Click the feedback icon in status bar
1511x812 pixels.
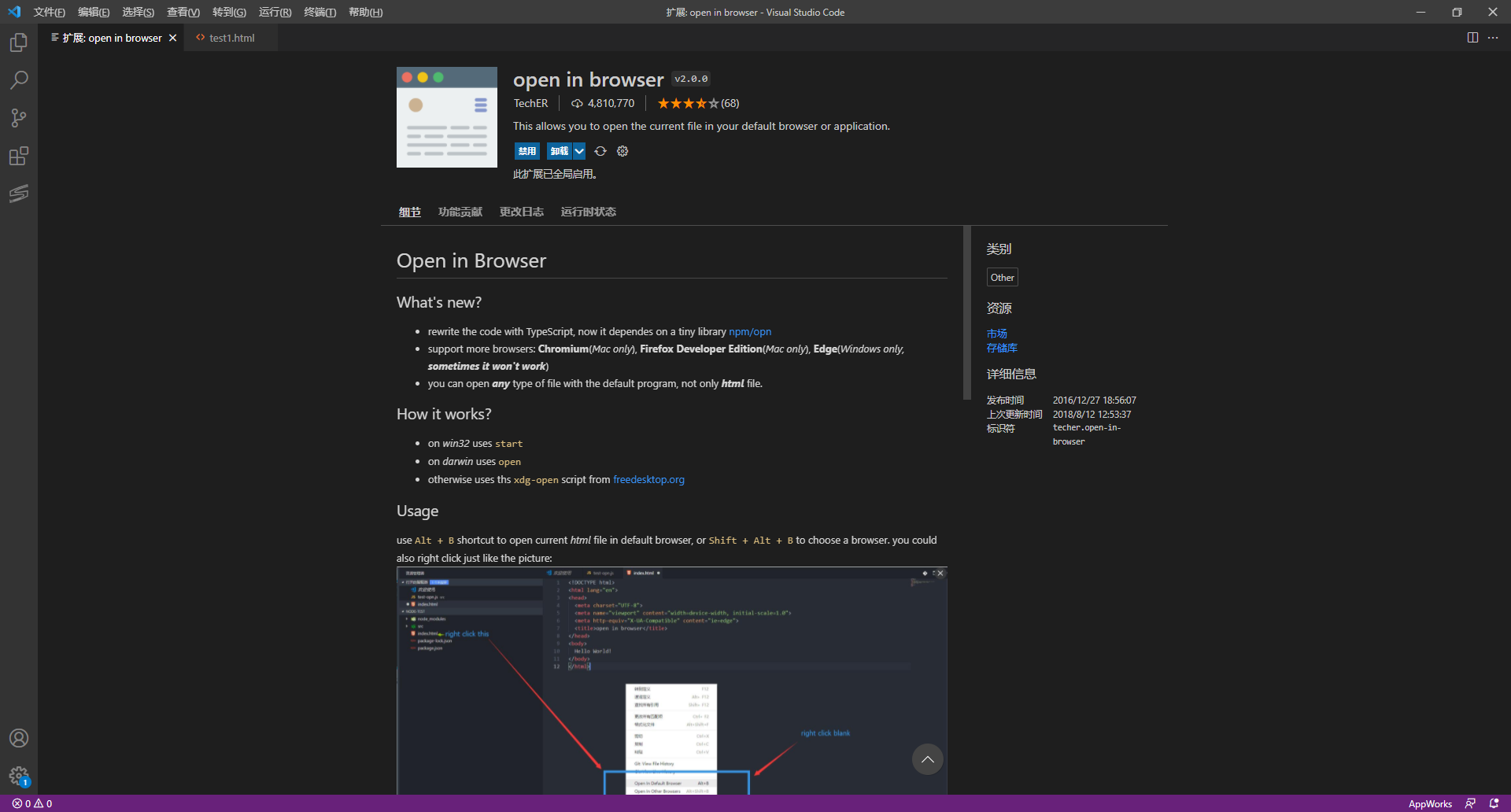(x=1470, y=803)
